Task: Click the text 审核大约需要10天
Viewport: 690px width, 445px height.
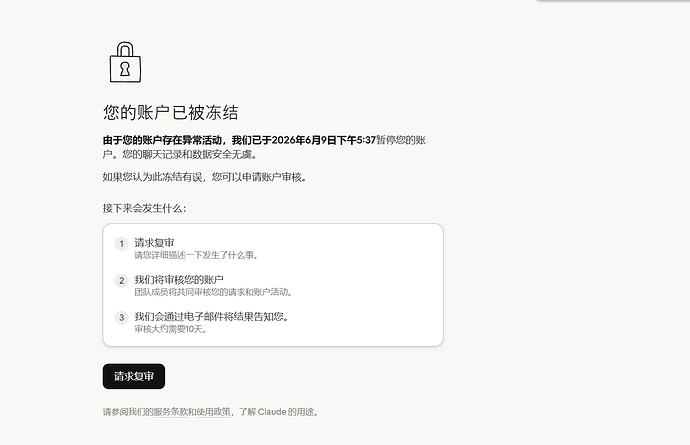Action: pos(170,329)
